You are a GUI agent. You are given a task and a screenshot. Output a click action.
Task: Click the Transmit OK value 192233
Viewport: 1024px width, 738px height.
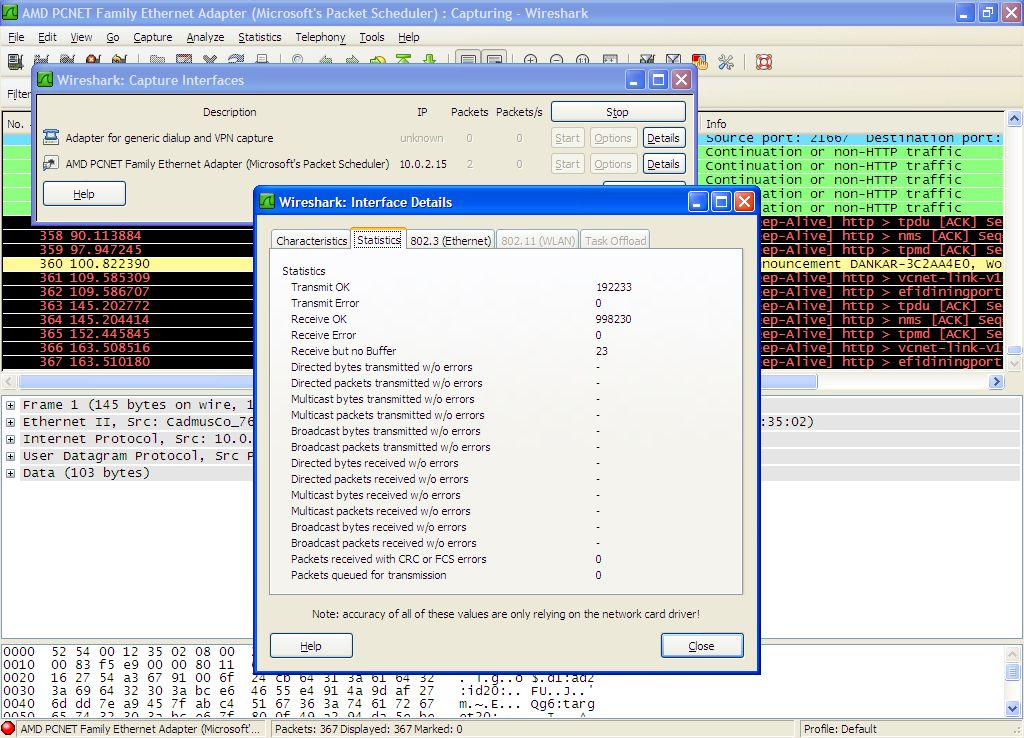coord(613,287)
